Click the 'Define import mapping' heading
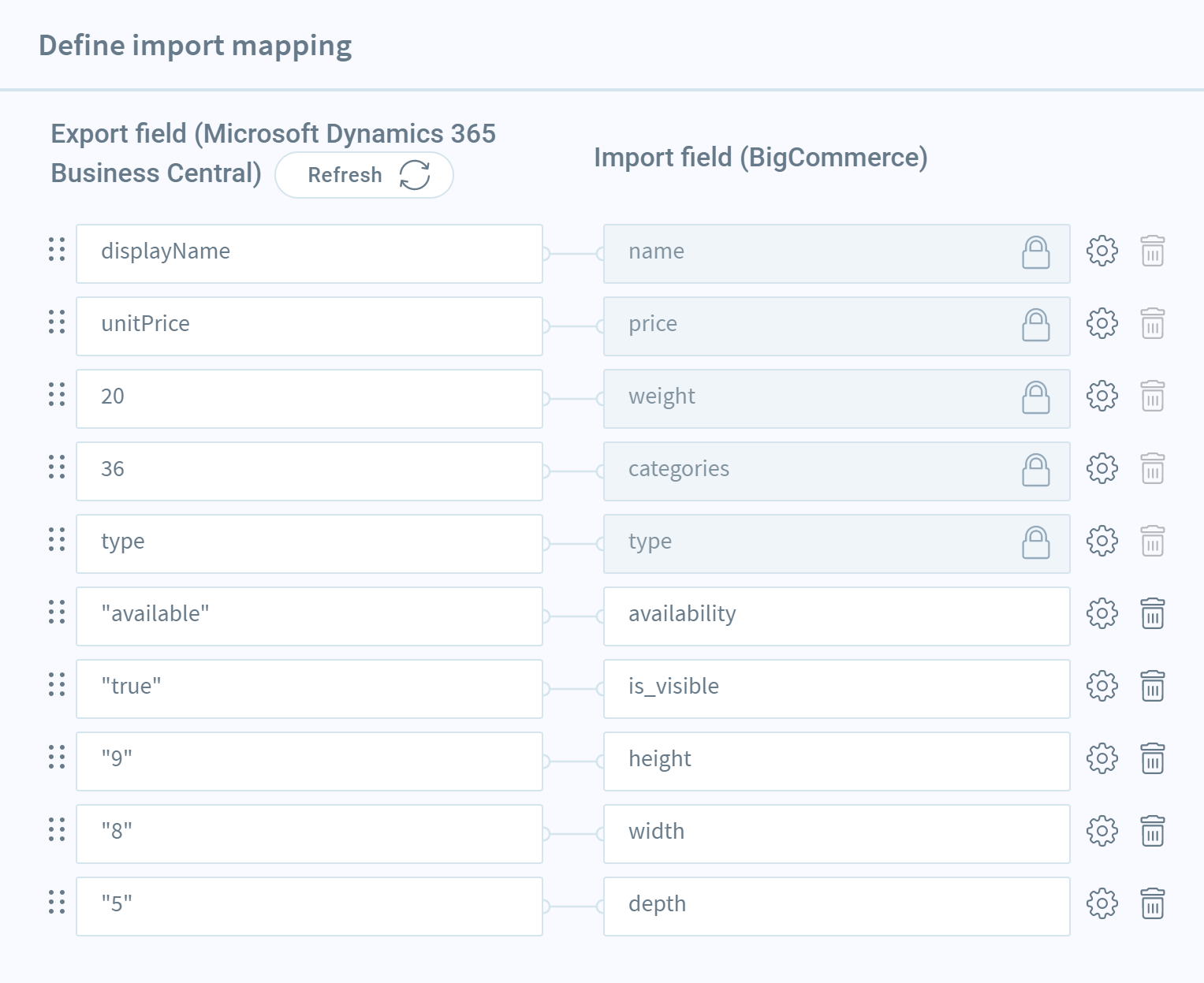1204x983 pixels. coord(195,47)
